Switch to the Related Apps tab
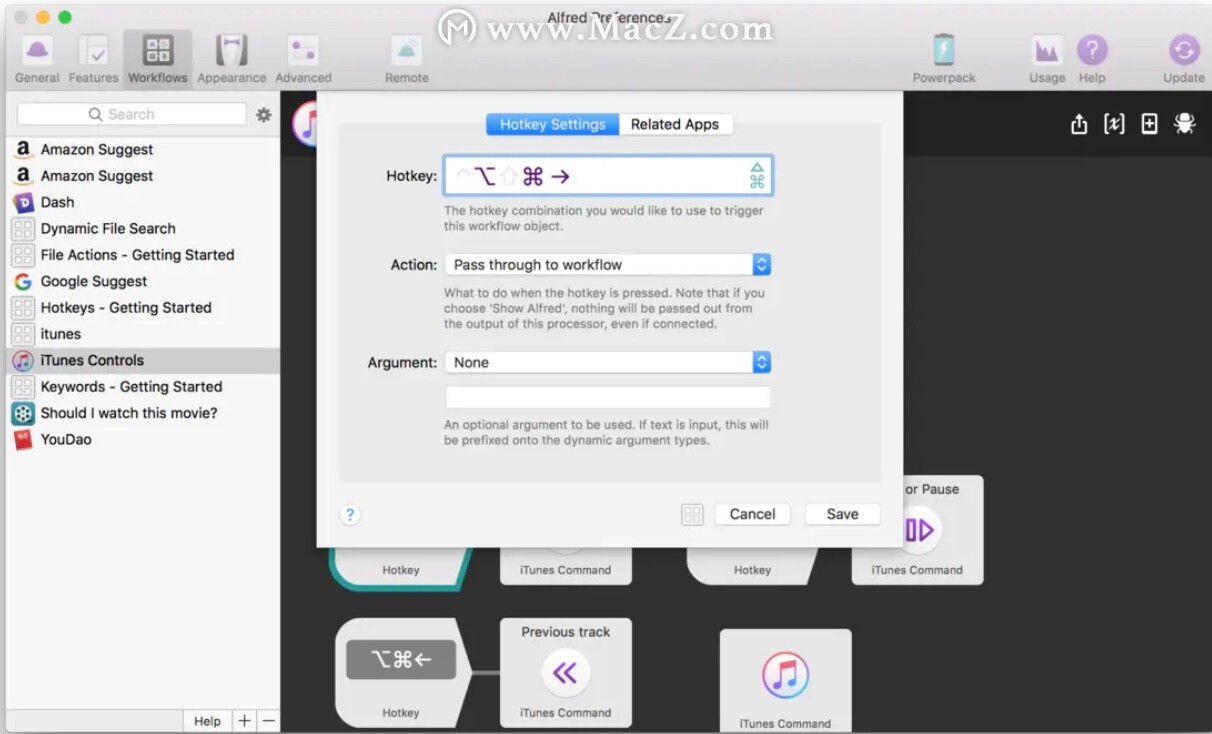The height and width of the screenshot is (734, 1212). [x=675, y=124]
